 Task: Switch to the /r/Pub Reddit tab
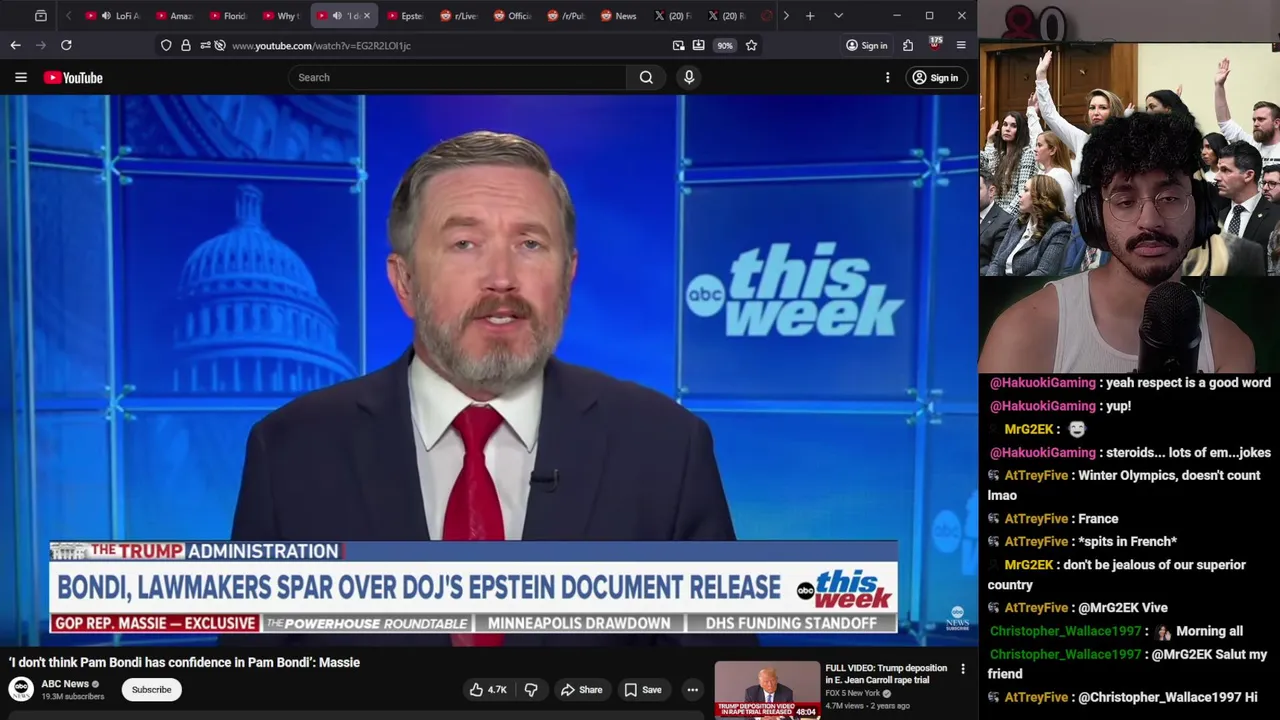click(568, 16)
